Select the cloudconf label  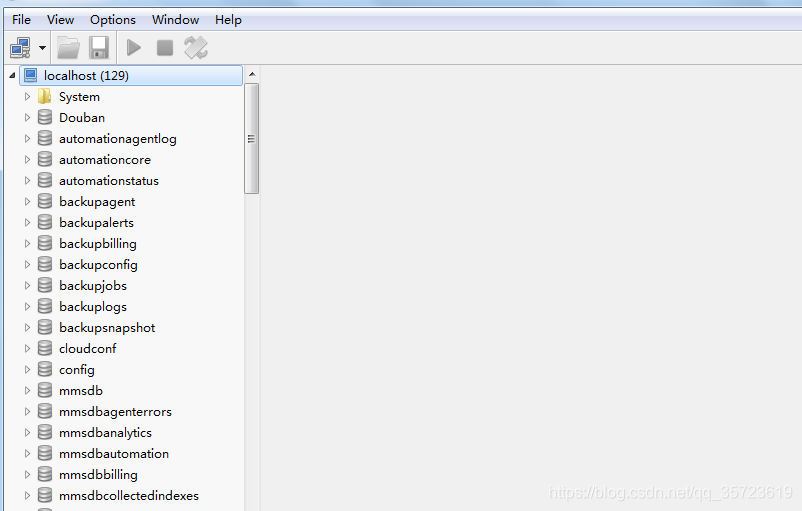point(87,348)
